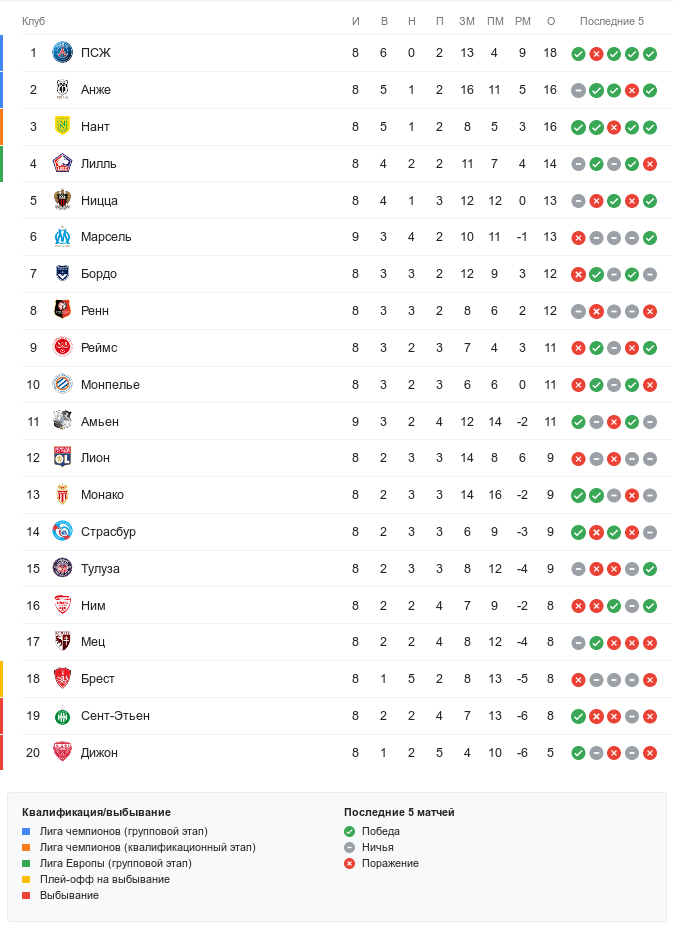
Task: Click the red Выбывание legend swatch
Action: (27, 895)
